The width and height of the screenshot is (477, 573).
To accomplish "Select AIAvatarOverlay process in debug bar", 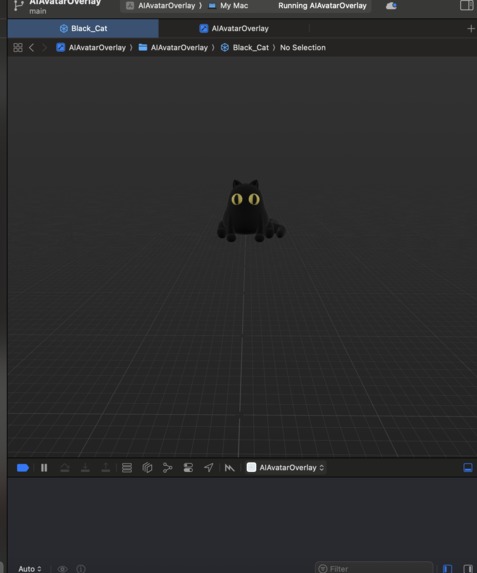I will pos(286,468).
